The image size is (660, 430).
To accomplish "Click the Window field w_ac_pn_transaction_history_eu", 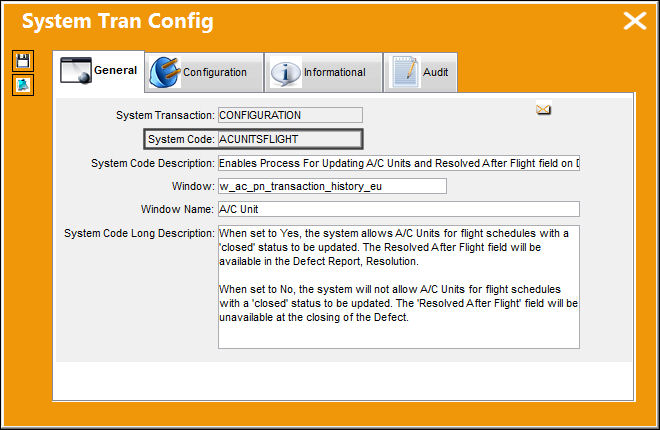I will (332, 186).
